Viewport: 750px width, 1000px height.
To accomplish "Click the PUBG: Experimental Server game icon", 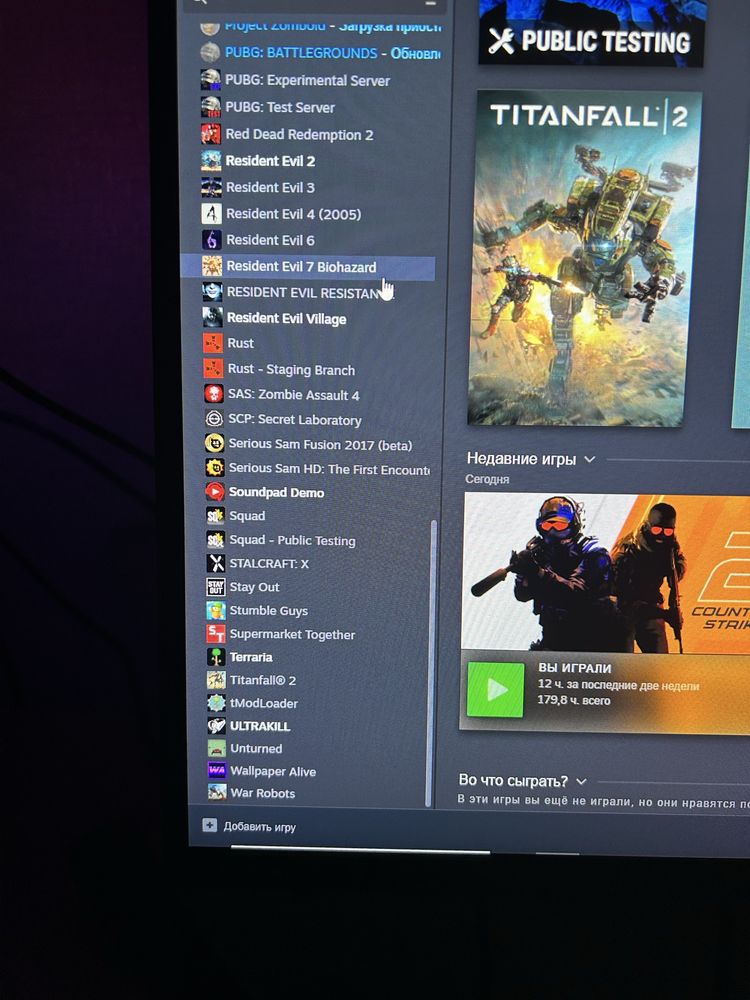I will (x=210, y=80).
